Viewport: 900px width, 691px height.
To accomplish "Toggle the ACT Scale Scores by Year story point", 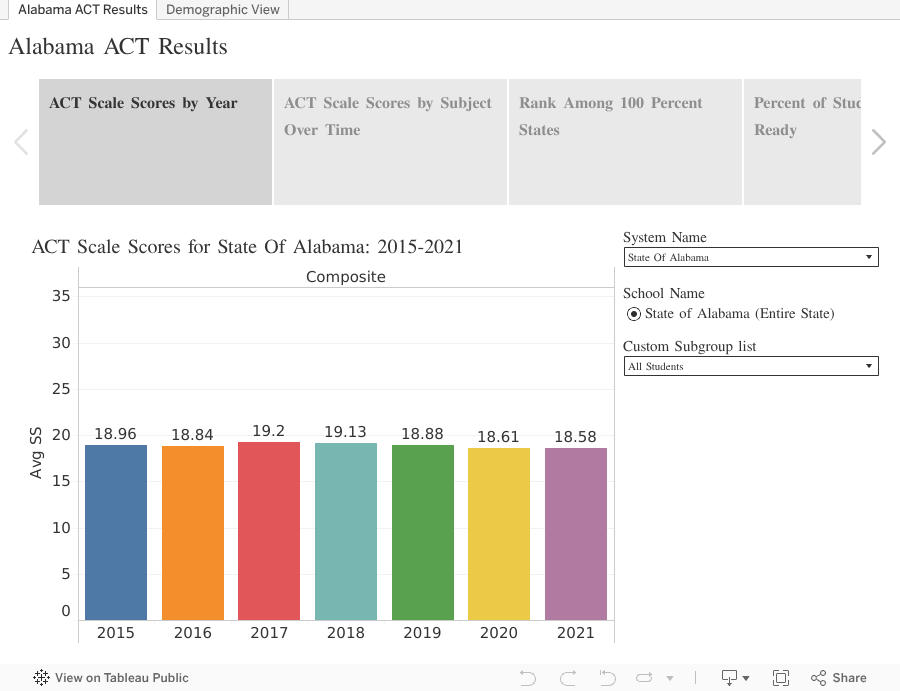I will coord(155,141).
